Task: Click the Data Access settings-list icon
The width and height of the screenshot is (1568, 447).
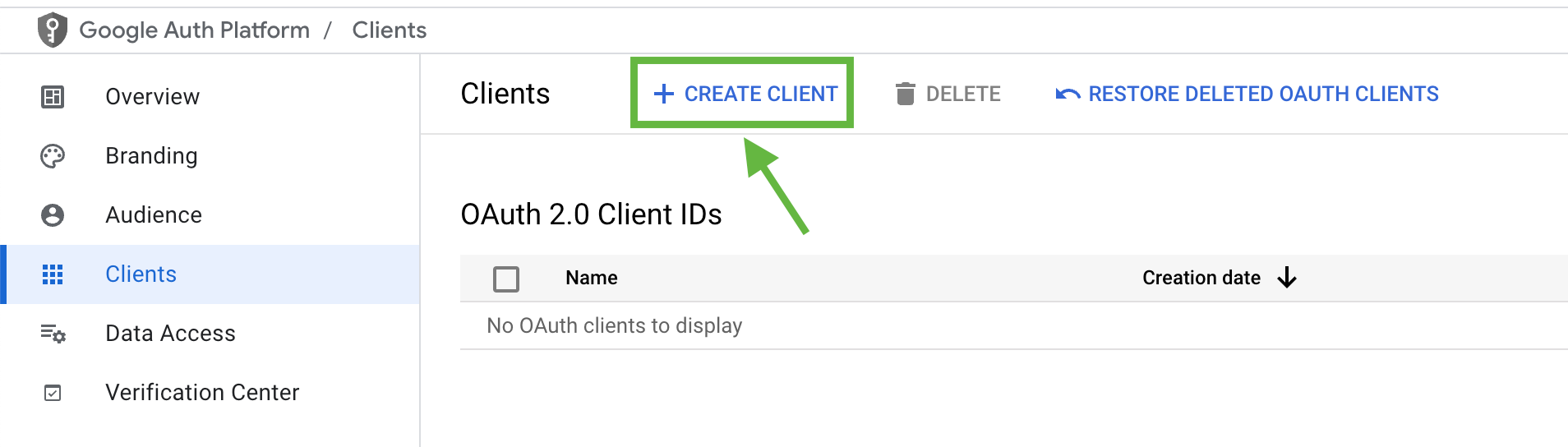Action: coord(53,334)
